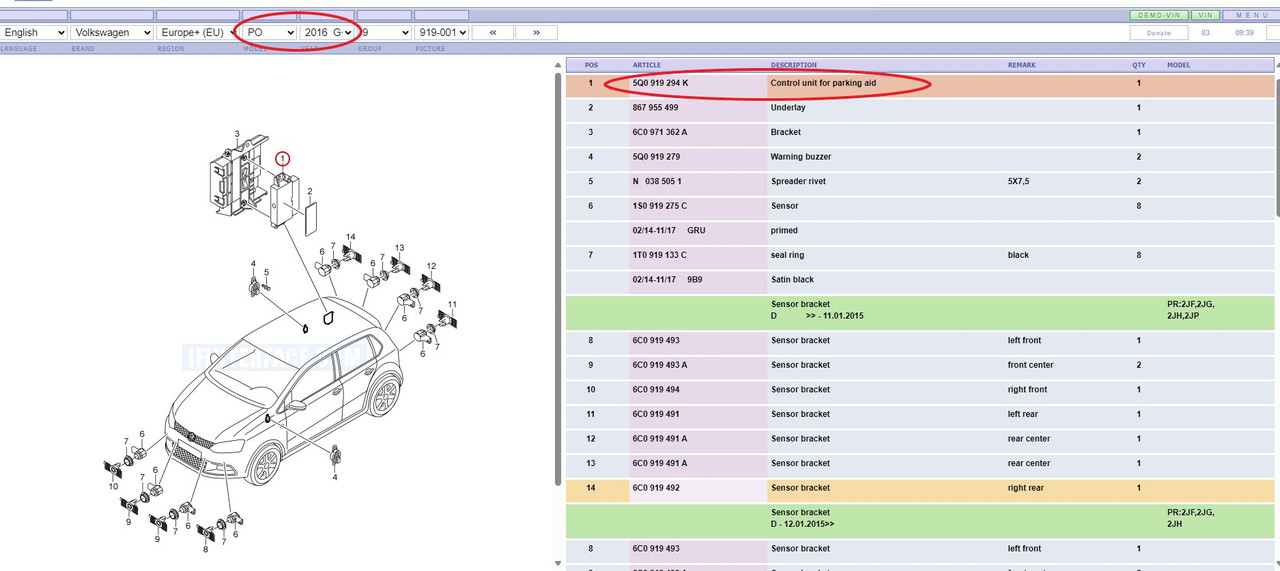Click the 5X7,5 remark cell
The image size is (1280, 571).
tap(1019, 181)
